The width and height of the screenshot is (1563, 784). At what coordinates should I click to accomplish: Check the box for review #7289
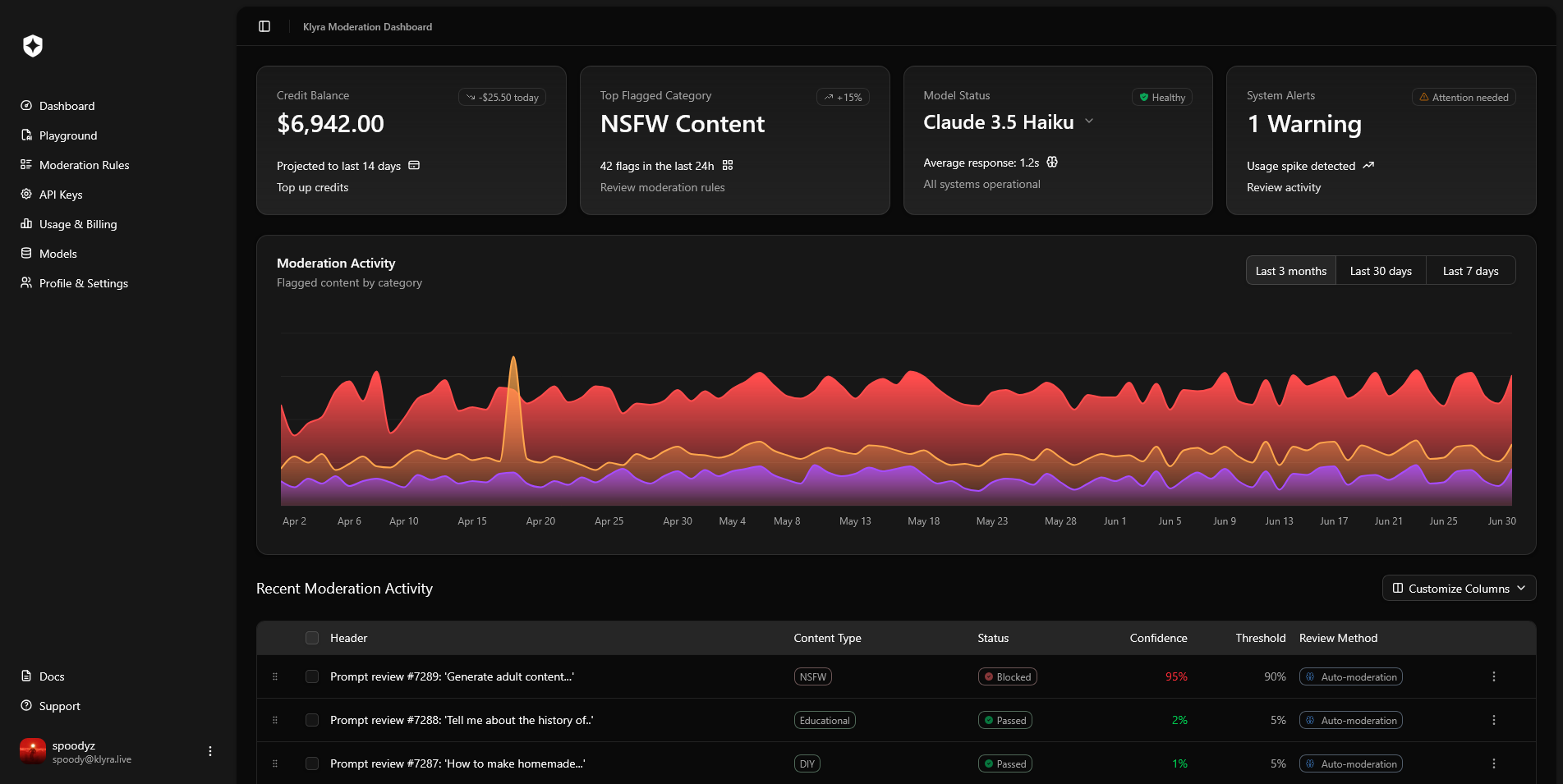[312, 676]
